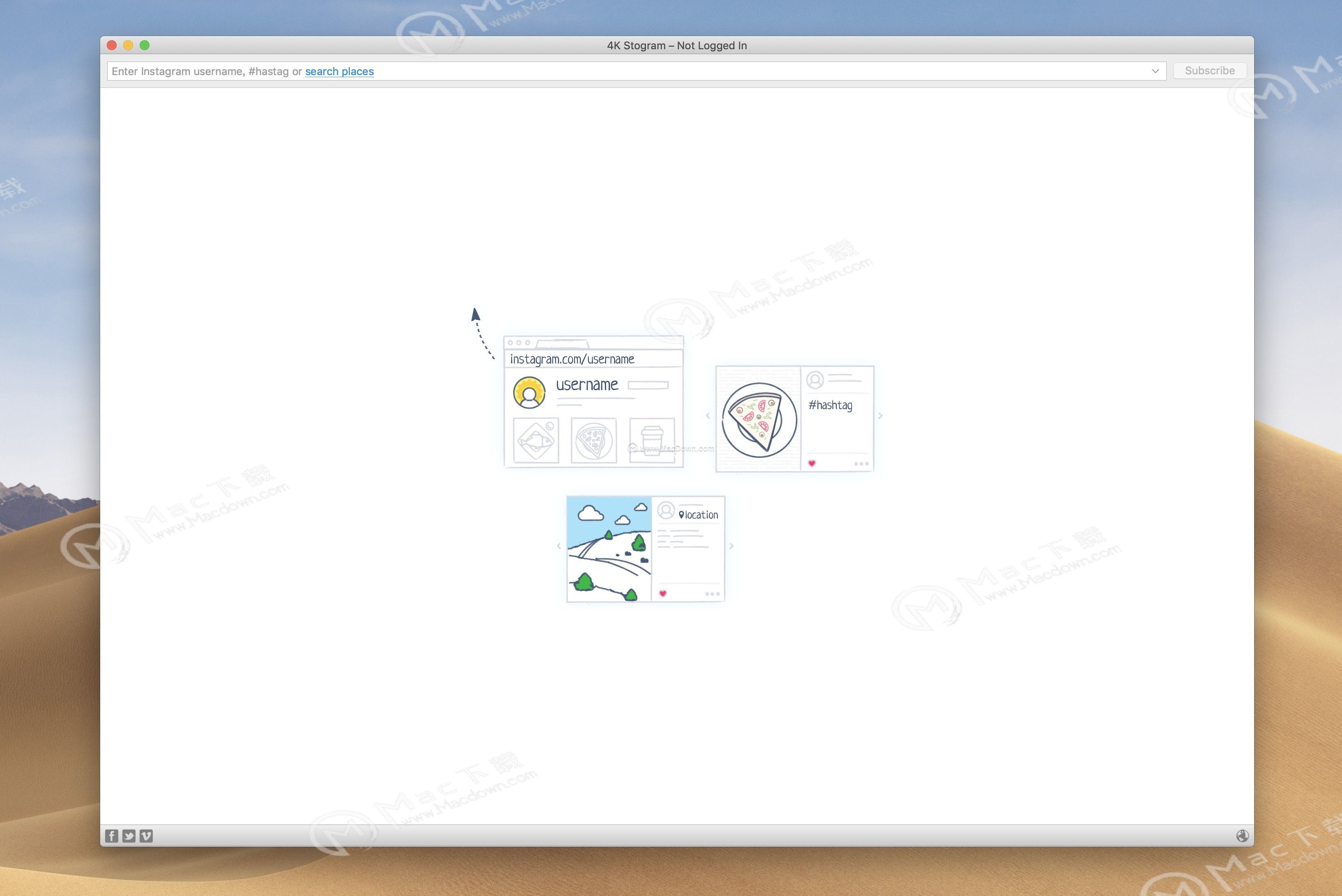Click right chevron beside hashtag card
The height and width of the screenshot is (896, 1342).
point(880,416)
